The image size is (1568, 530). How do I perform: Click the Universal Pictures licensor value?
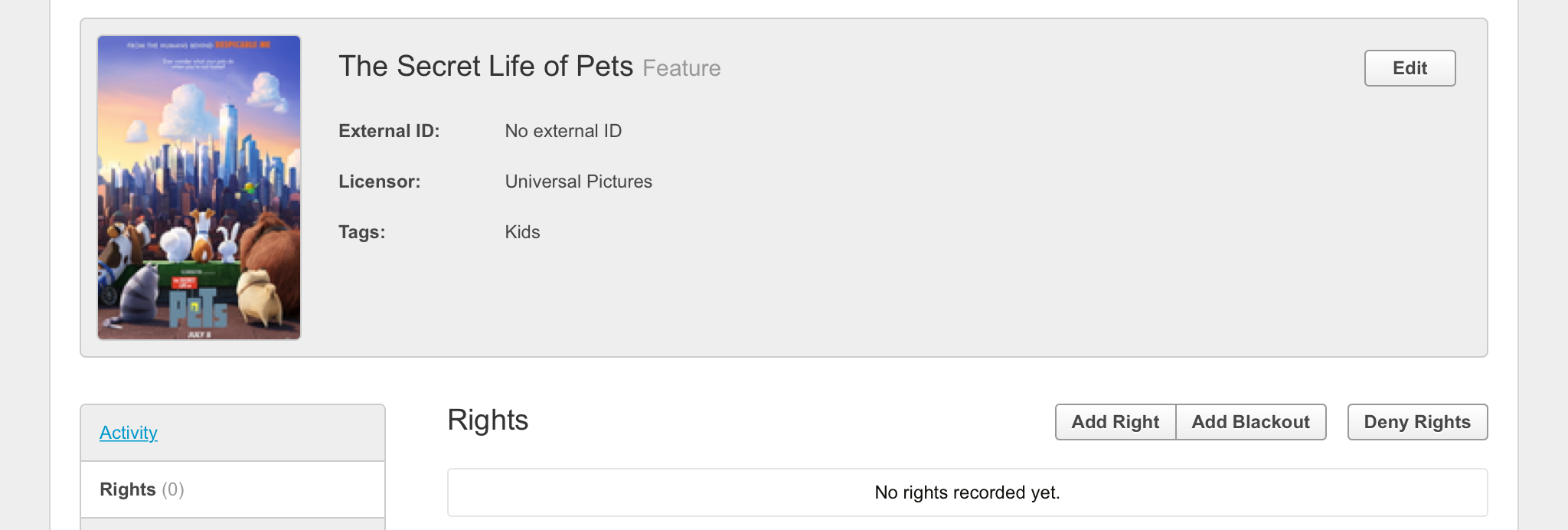pos(578,182)
